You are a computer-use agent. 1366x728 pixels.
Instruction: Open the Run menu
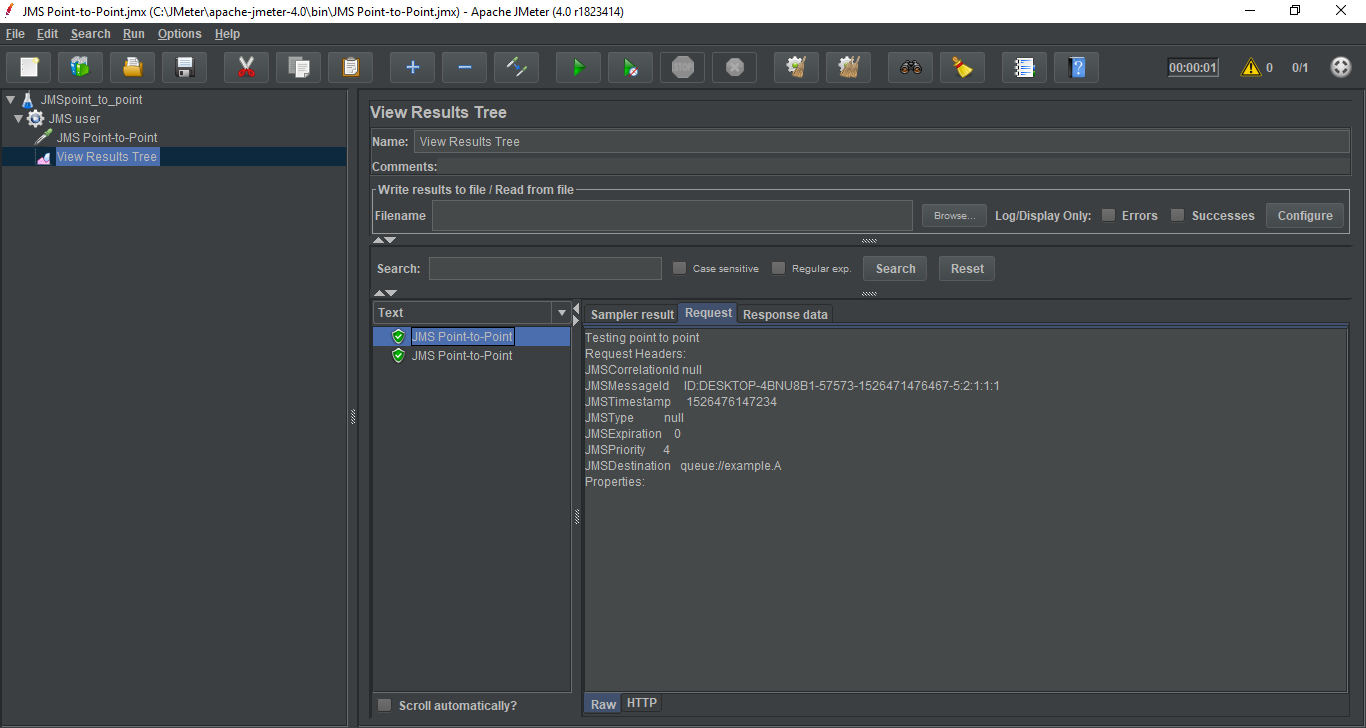pos(134,34)
